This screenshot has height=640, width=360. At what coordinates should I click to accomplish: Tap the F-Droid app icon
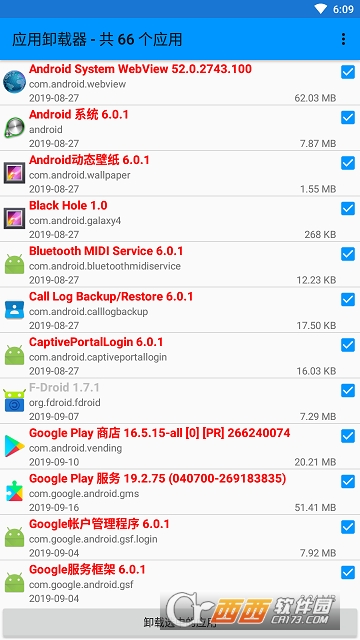click(x=14, y=400)
